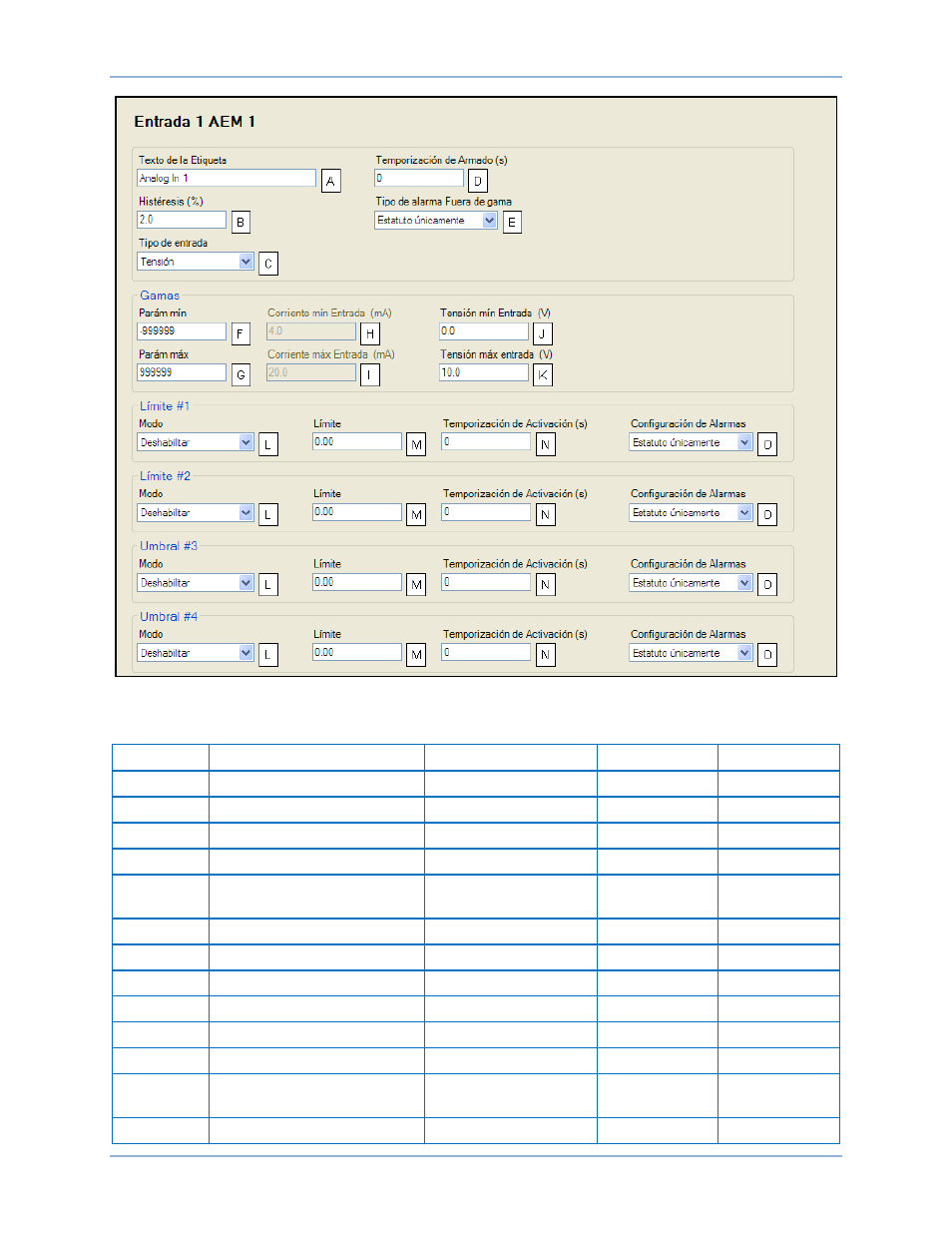This screenshot has width=952, height=1233.
Task: Click the Umbral #3 Límite value field
Action: [x=357, y=581]
